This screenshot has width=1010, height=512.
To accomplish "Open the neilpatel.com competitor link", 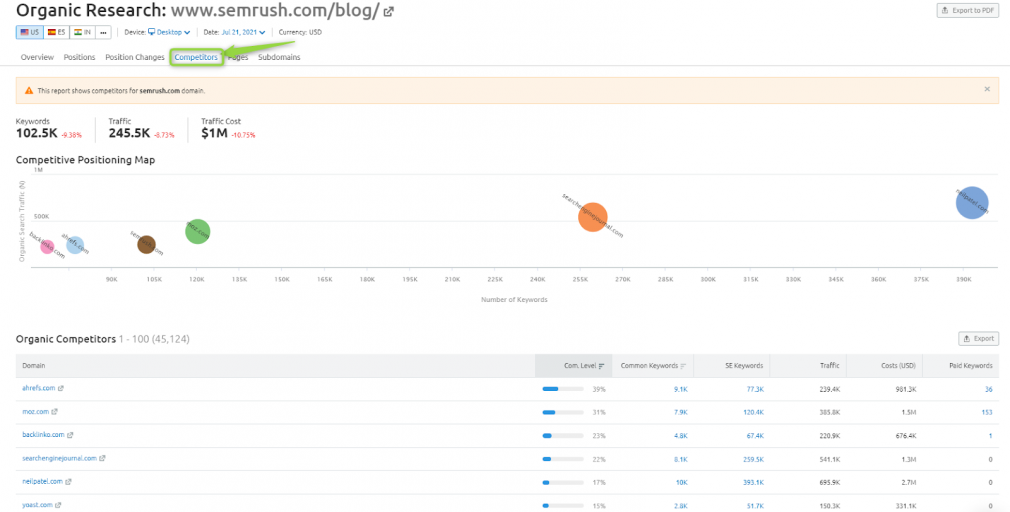I will [x=43, y=482].
